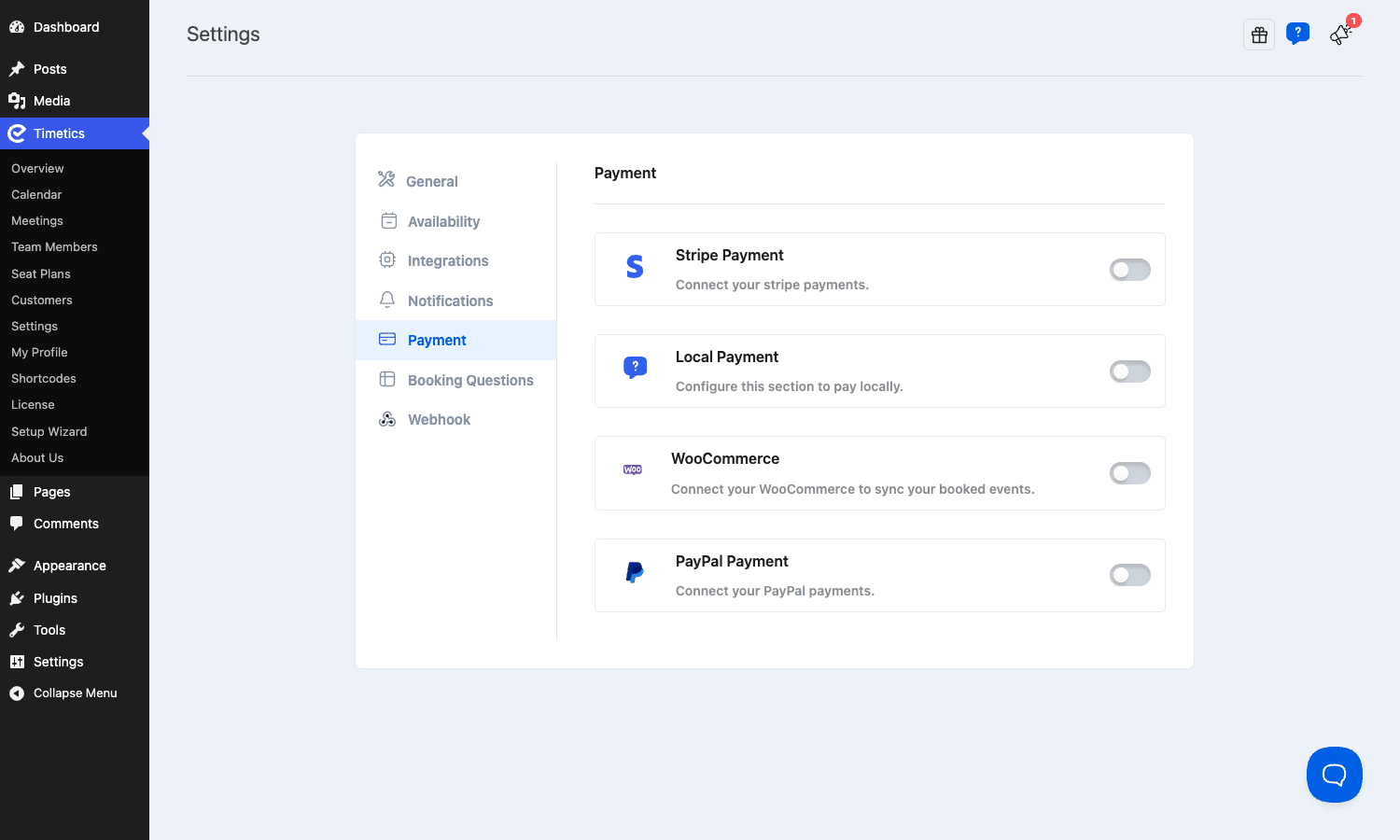Click the Media icon in sidebar
The image size is (1400, 840).
click(17, 101)
